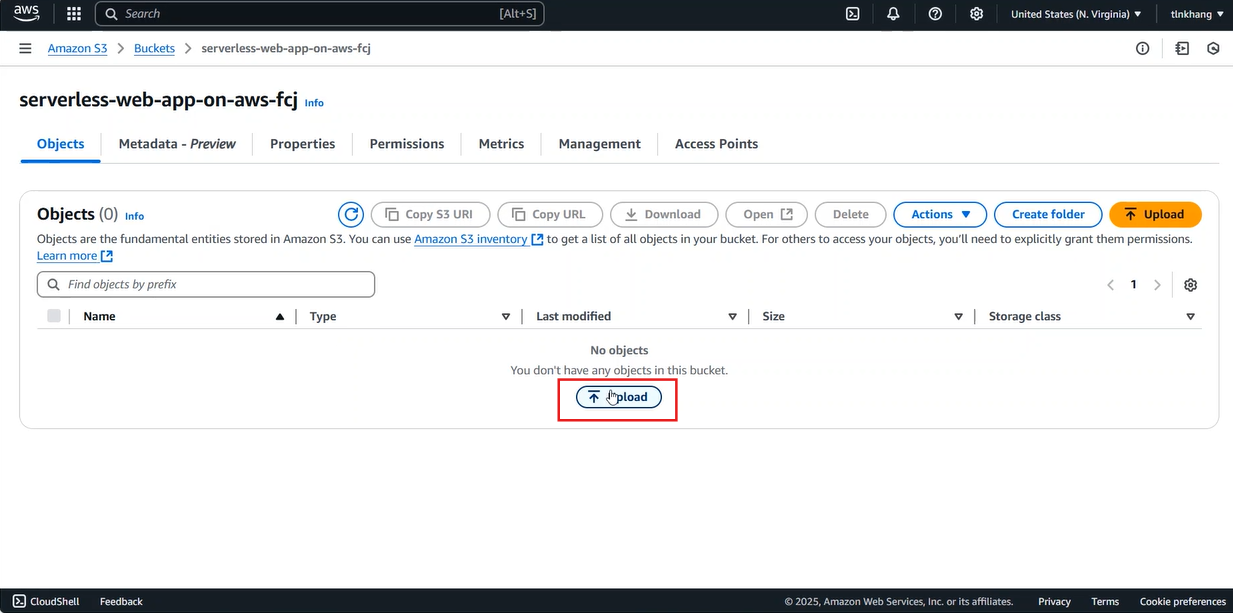This screenshot has width=1233, height=613.
Task: Open console settings gear in top bar
Action: [x=976, y=14]
